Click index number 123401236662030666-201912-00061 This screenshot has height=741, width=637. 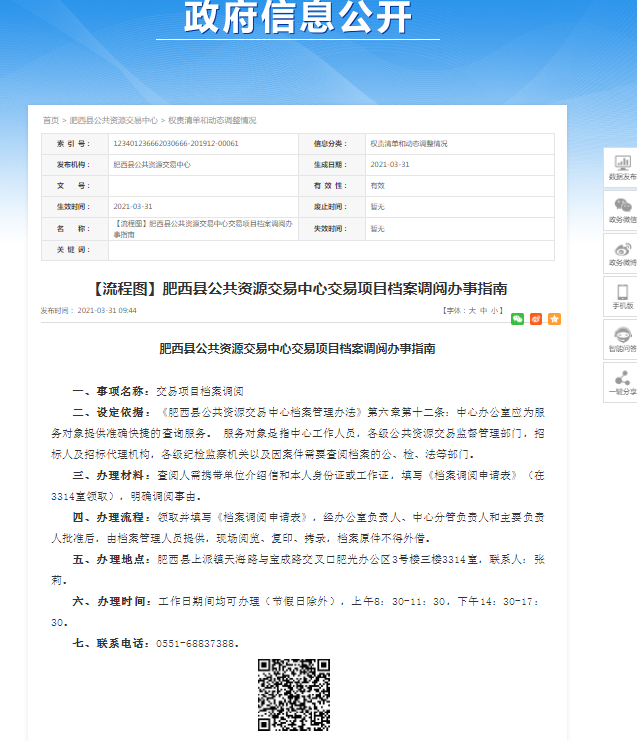coord(176,144)
